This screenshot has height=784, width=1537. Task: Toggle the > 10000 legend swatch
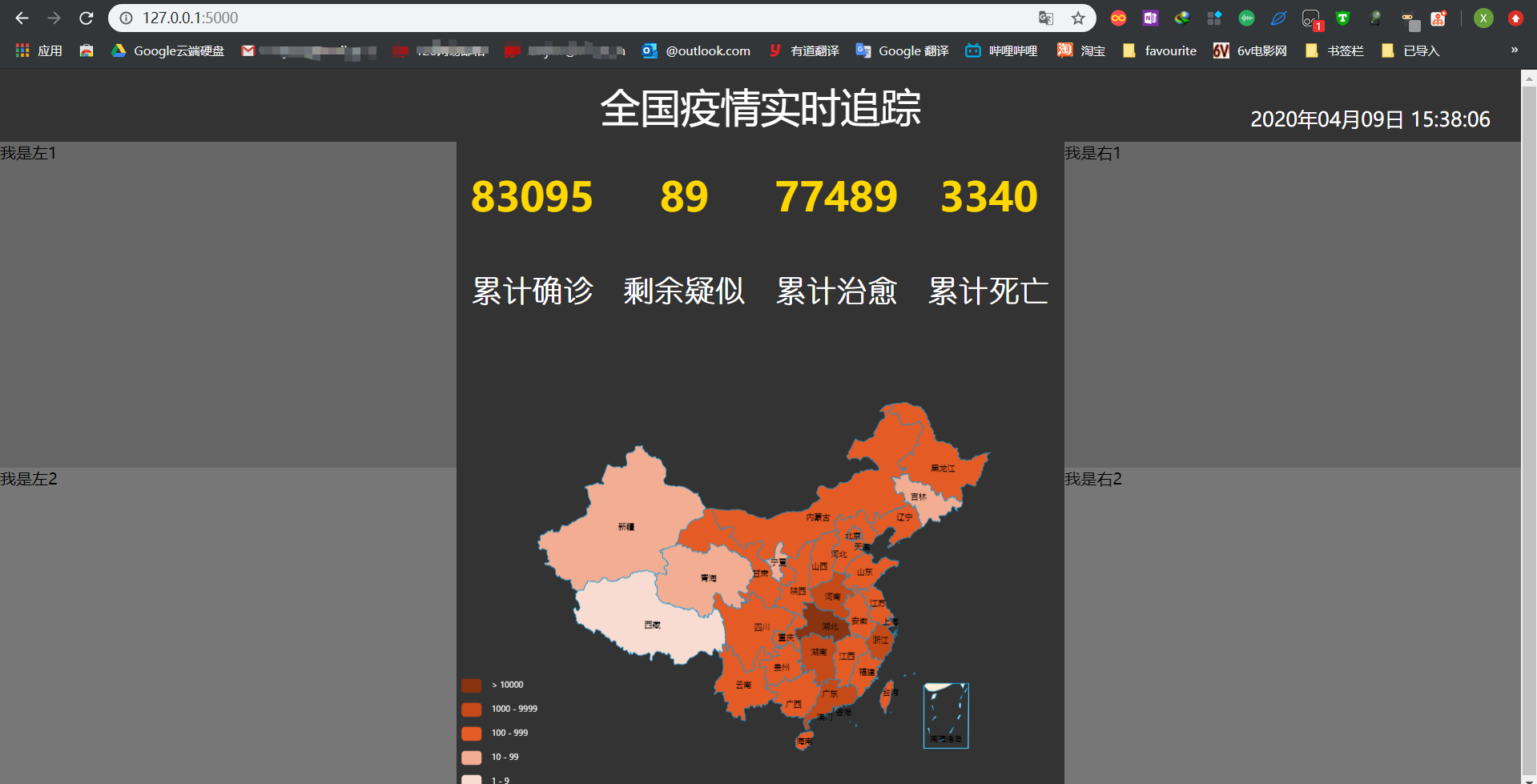(x=472, y=685)
